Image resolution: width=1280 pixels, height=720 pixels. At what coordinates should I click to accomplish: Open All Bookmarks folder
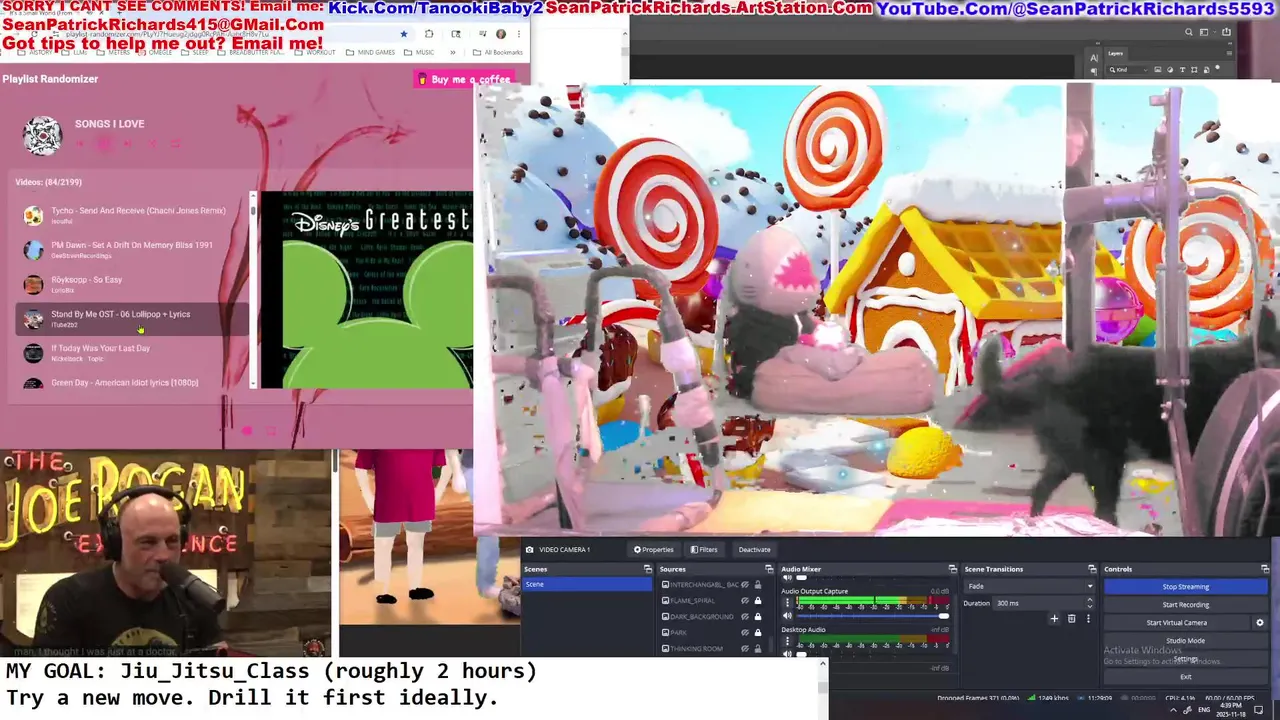[498, 52]
